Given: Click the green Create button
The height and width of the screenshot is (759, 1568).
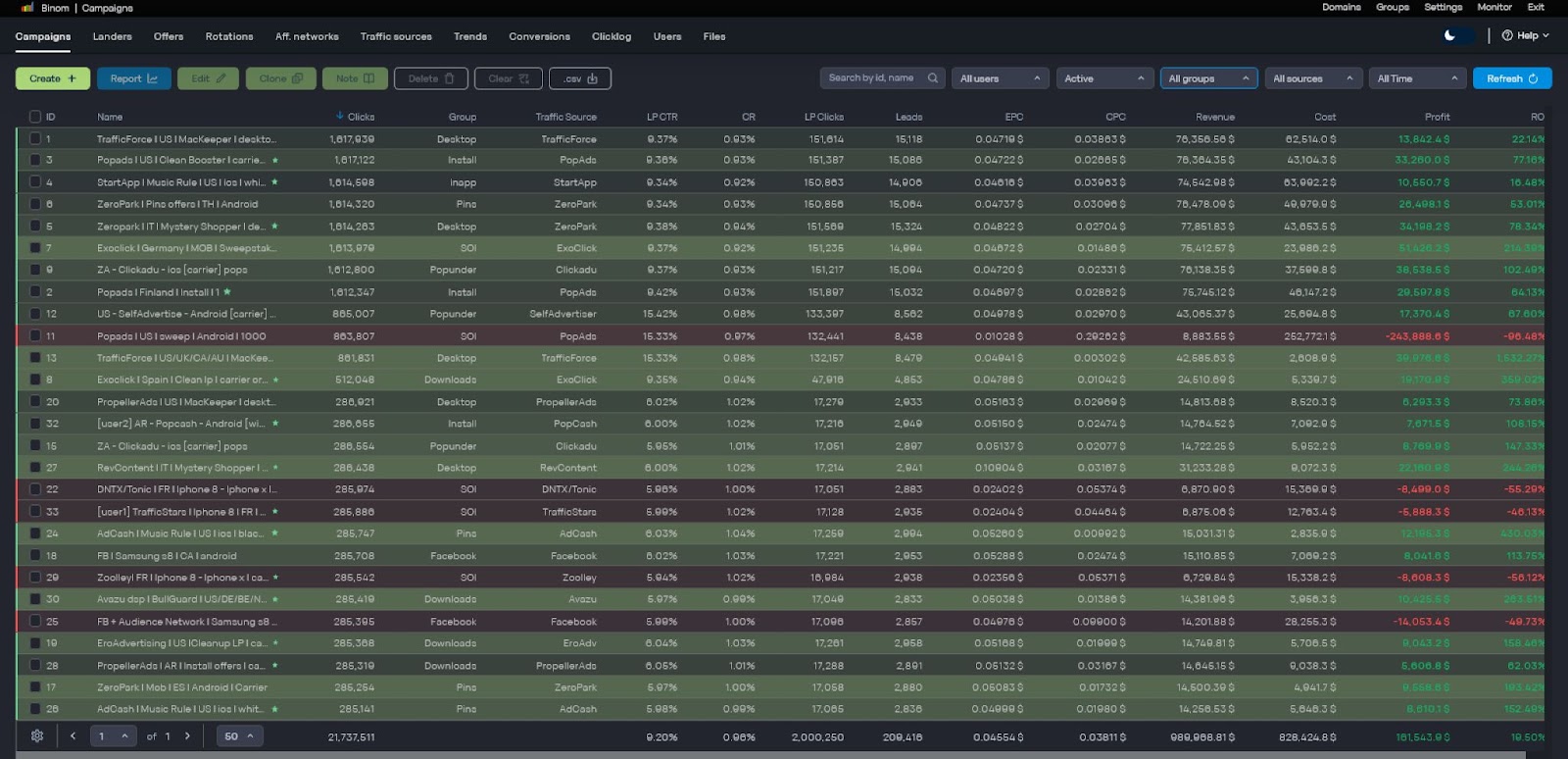Looking at the screenshot, I should (x=53, y=78).
